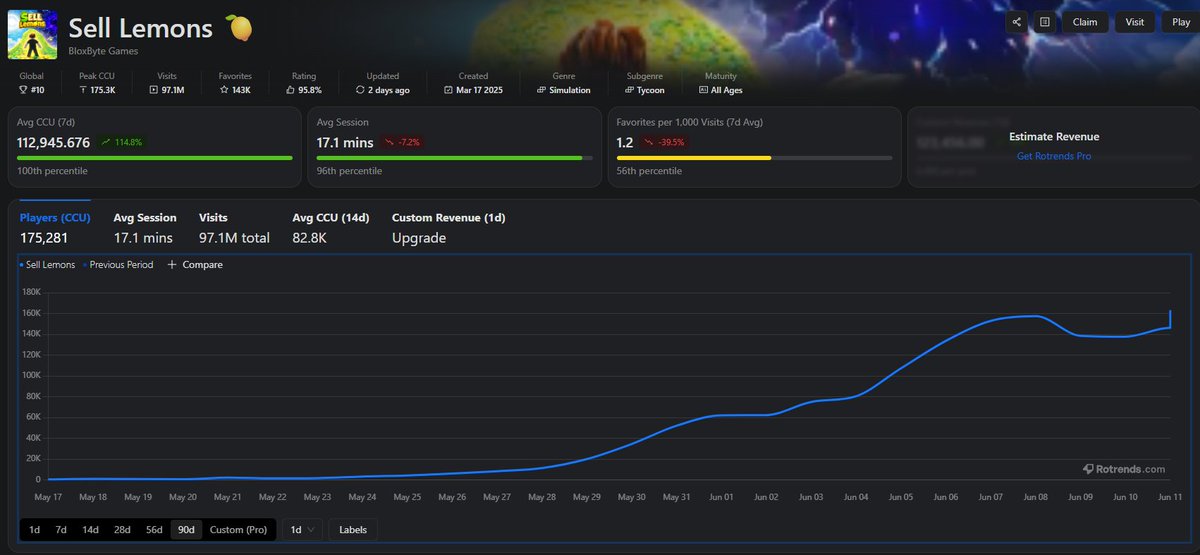The width and height of the screenshot is (1200, 555).
Task: Click the Sell Lemons game thumbnail
Action: pyautogui.click(x=32, y=33)
